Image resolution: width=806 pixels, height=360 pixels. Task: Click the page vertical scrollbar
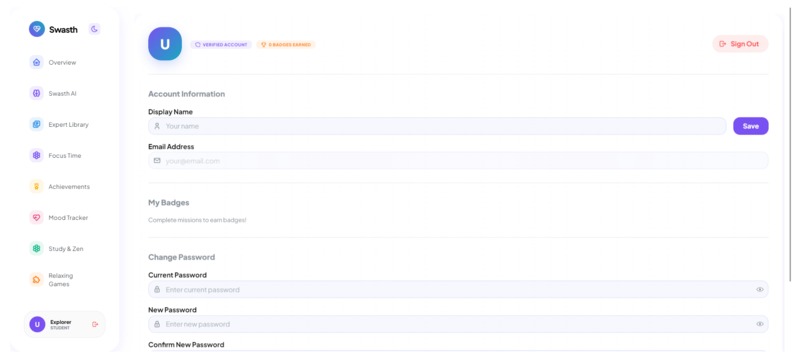[x=791, y=144]
